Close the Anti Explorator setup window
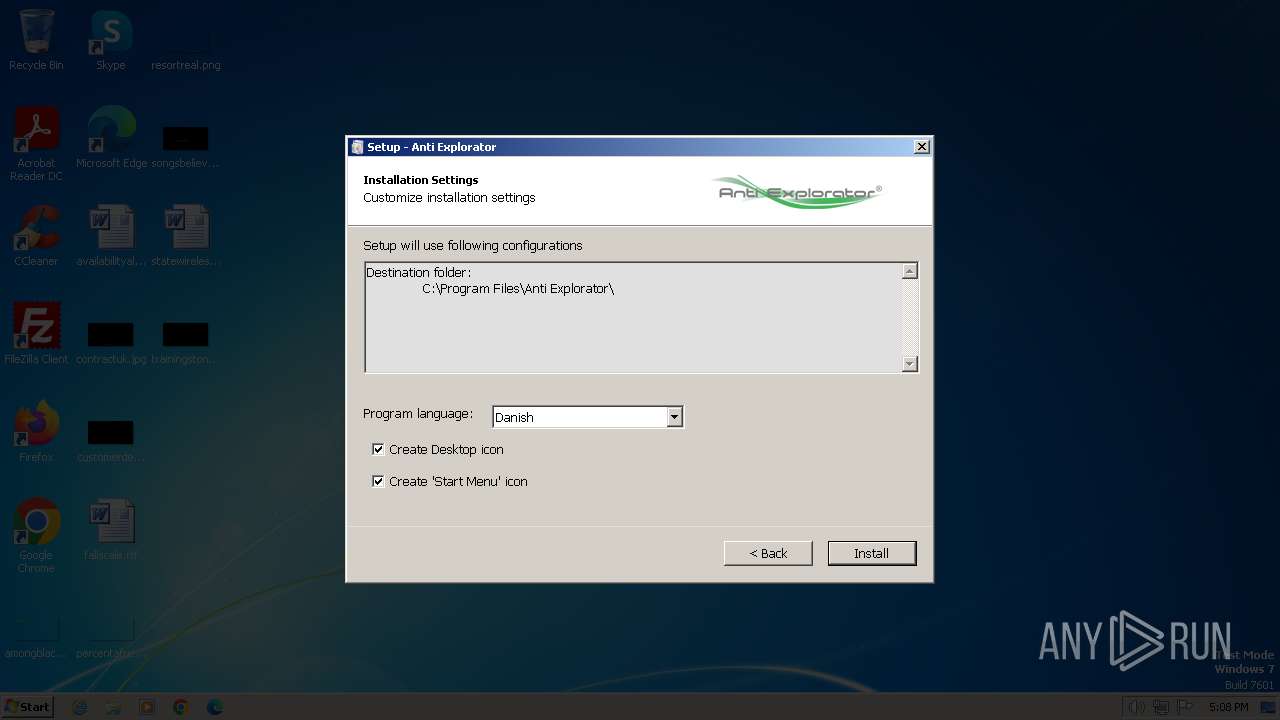Viewport: 1280px width, 720px height. point(922,147)
